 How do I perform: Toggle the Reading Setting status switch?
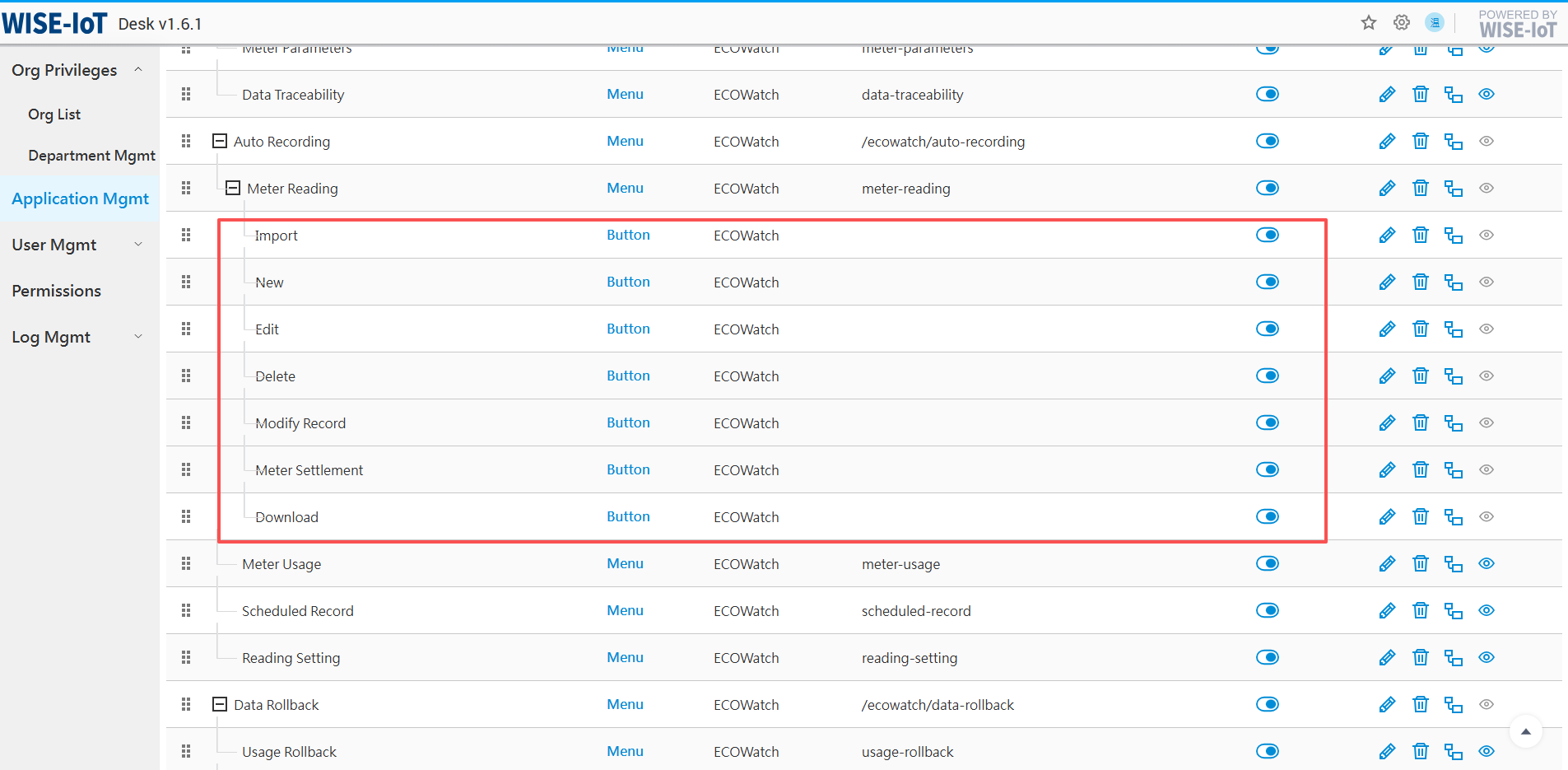(x=1267, y=658)
